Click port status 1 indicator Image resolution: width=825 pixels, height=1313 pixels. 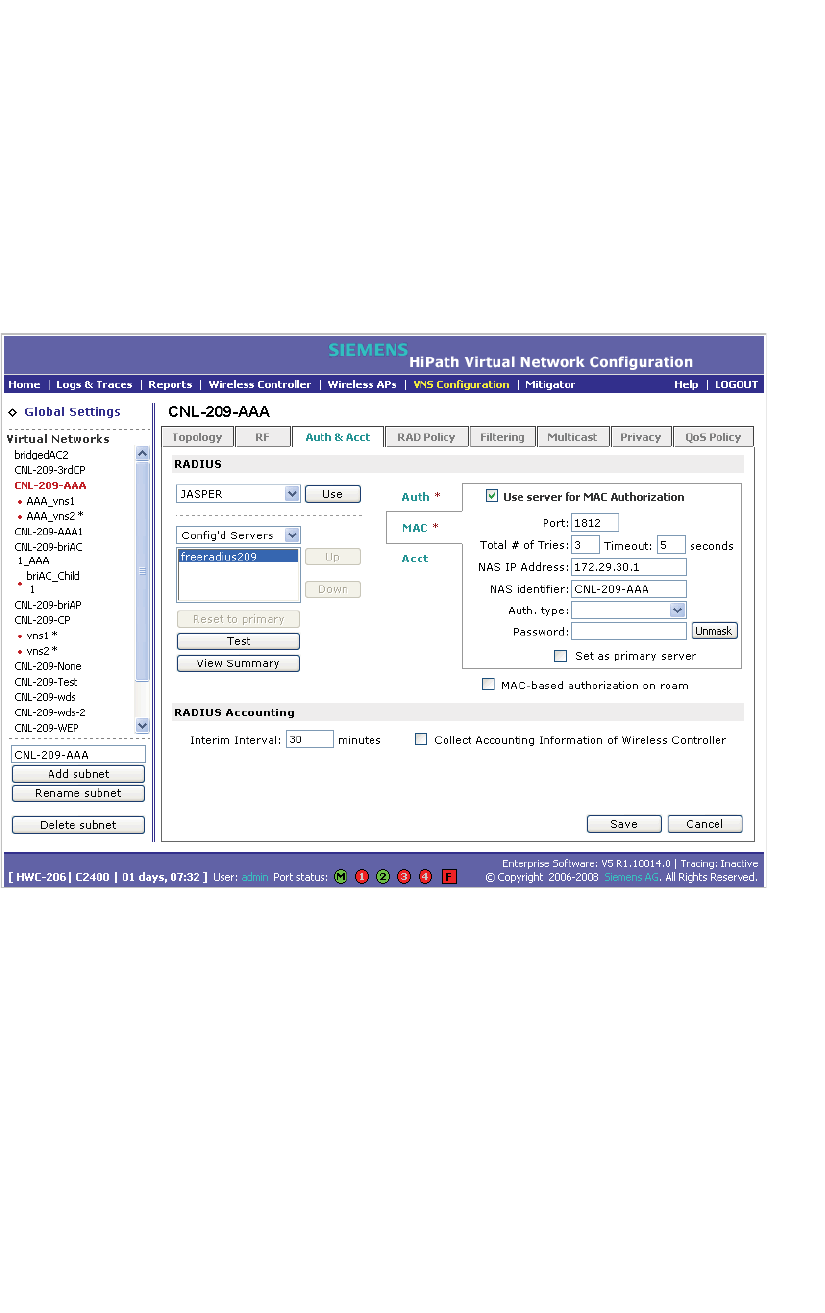click(x=362, y=877)
